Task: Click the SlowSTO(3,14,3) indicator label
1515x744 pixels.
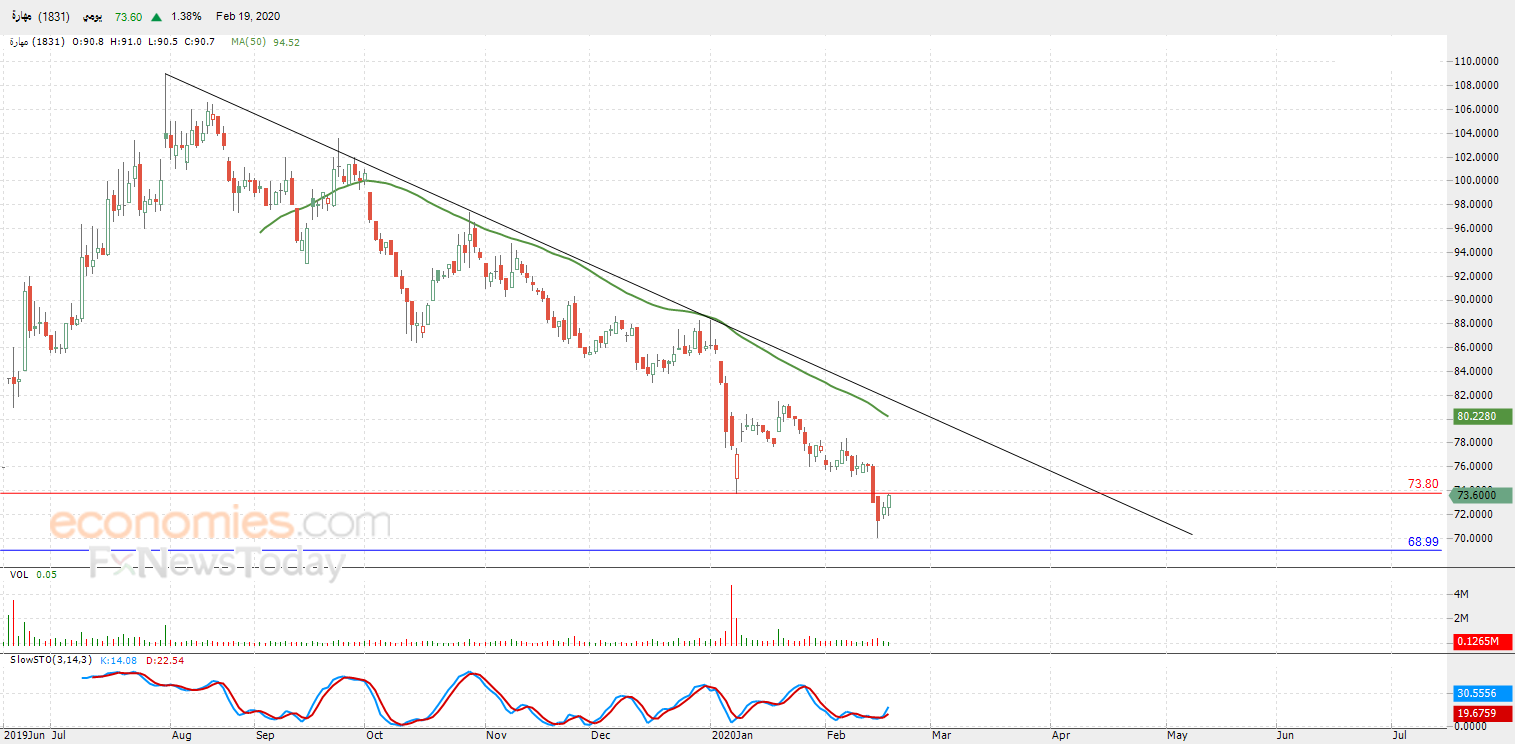Action: coord(51,660)
